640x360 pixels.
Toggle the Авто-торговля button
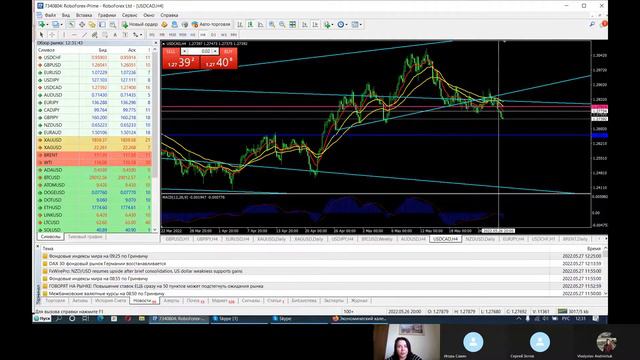coord(211,24)
